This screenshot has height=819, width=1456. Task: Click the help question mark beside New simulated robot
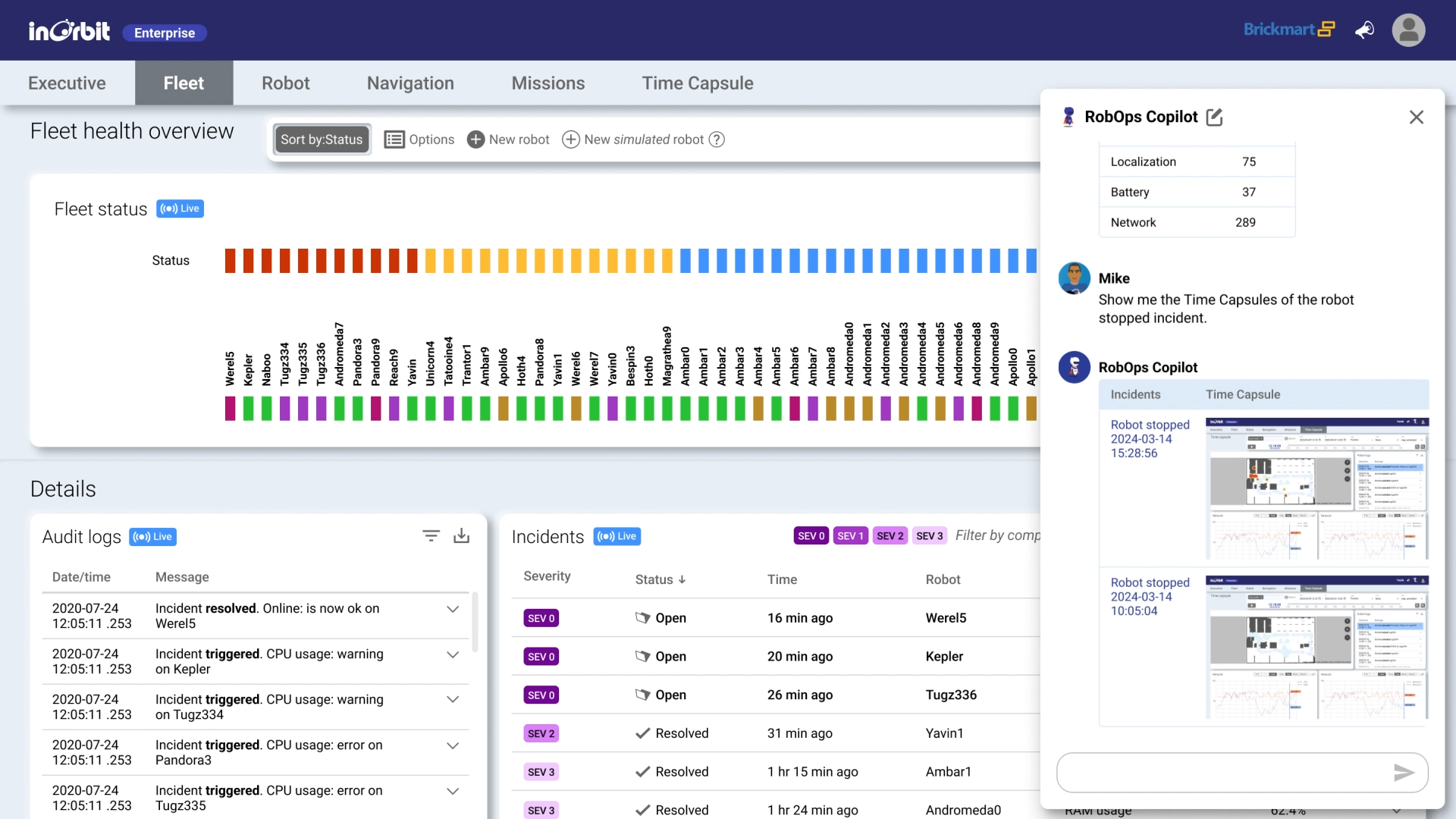717,140
